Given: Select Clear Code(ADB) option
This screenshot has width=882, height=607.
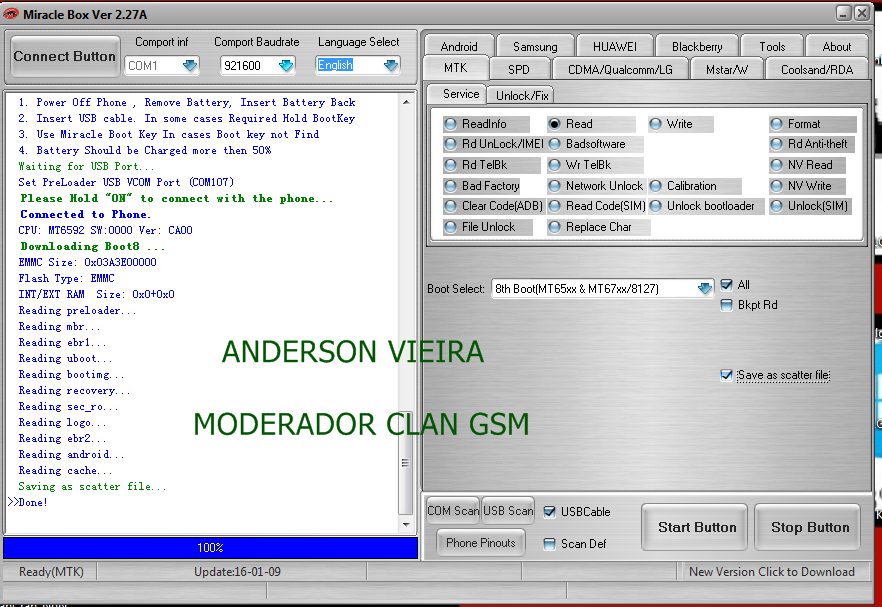Looking at the screenshot, I should point(493,206).
